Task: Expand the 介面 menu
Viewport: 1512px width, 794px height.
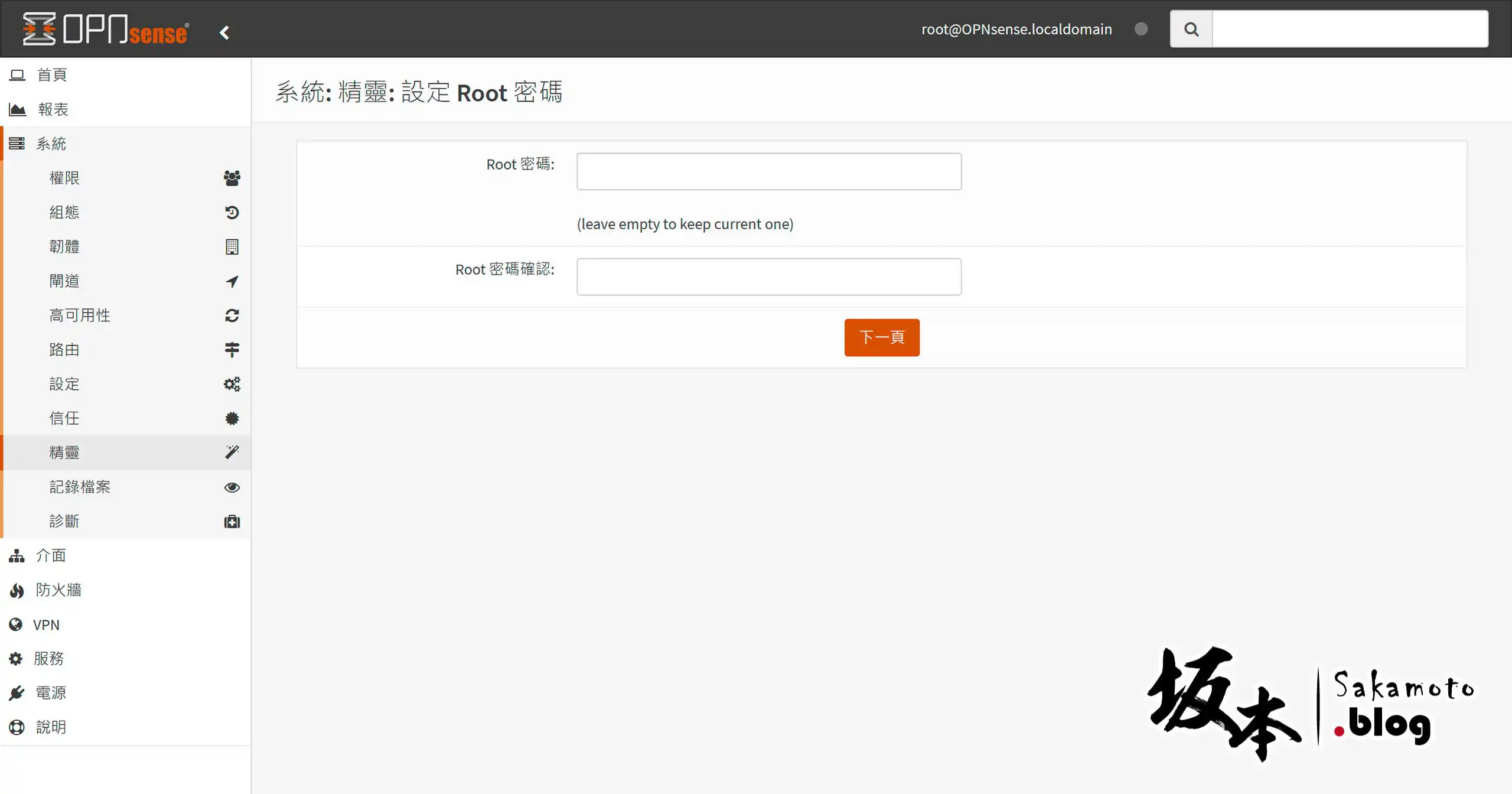Action: tap(51, 555)
